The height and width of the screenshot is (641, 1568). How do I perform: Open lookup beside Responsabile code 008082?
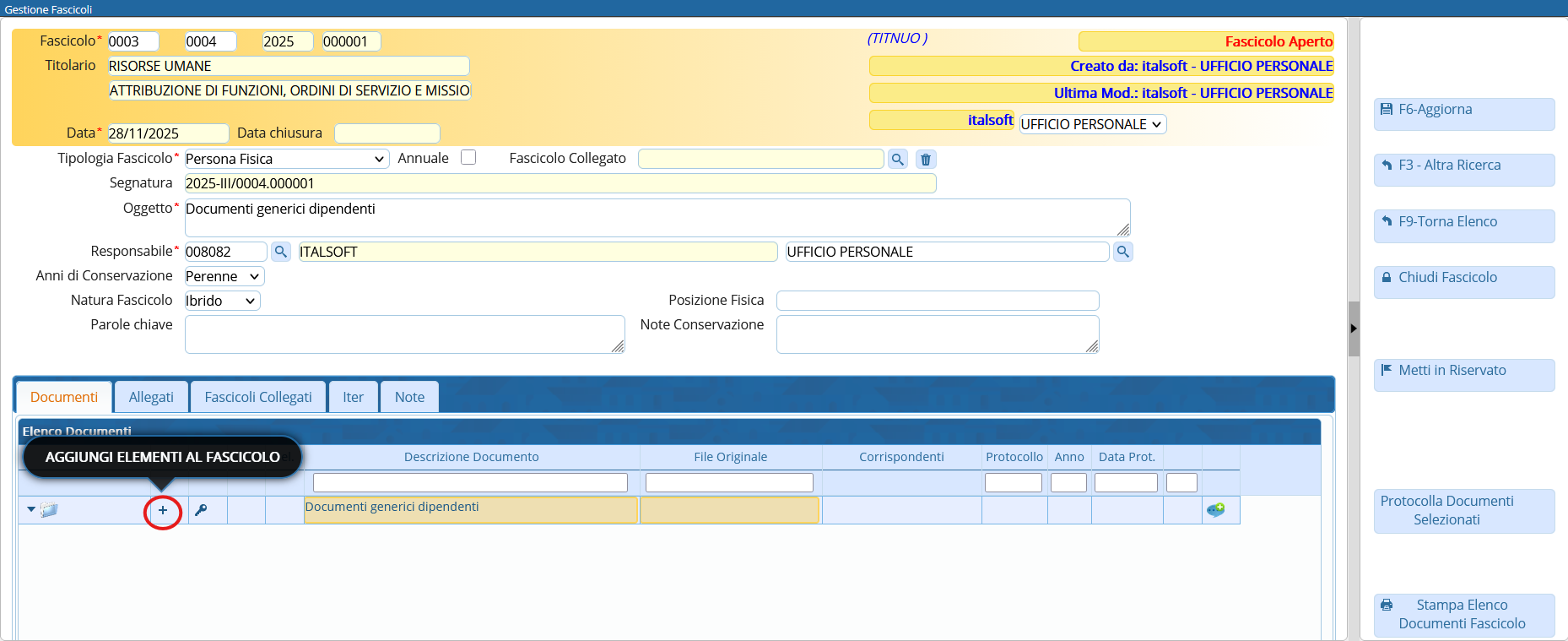pos(281,252)
